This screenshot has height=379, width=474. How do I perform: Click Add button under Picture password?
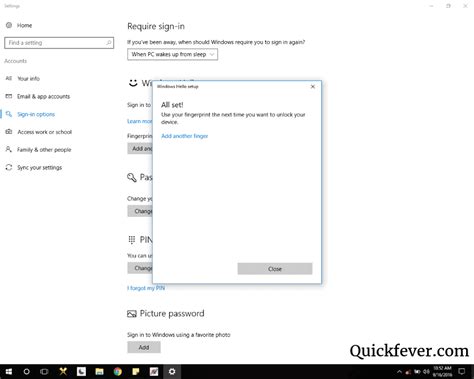click(x=144, y=347)
